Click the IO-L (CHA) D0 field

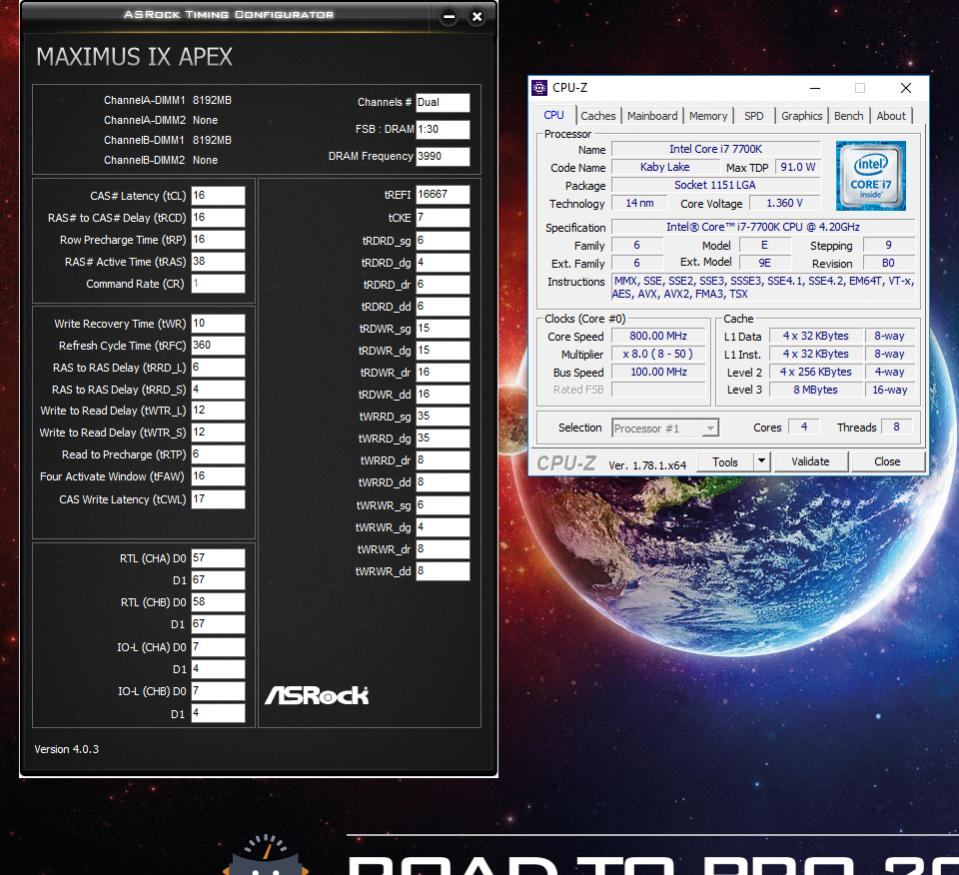tap(218, 647)
